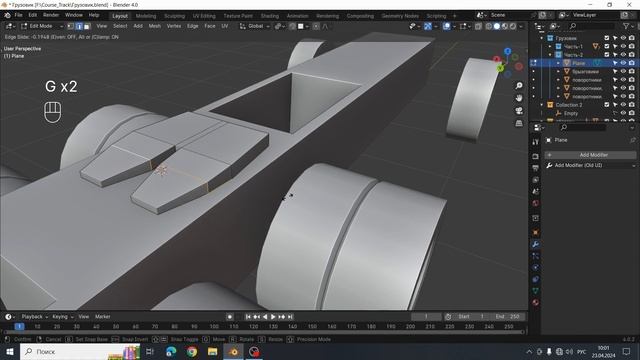
Task: Hide Plane object with eye icon
Action: [x=623, y=63]
